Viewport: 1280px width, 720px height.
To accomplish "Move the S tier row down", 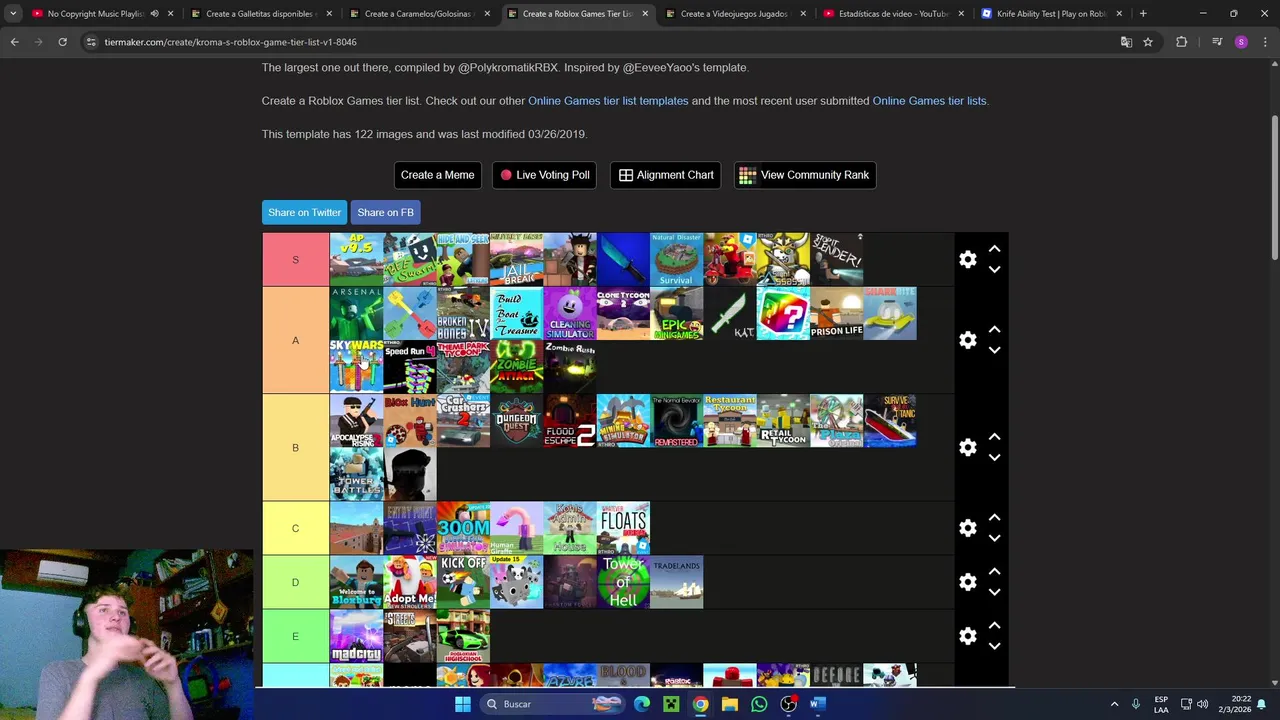I will 994,269.
